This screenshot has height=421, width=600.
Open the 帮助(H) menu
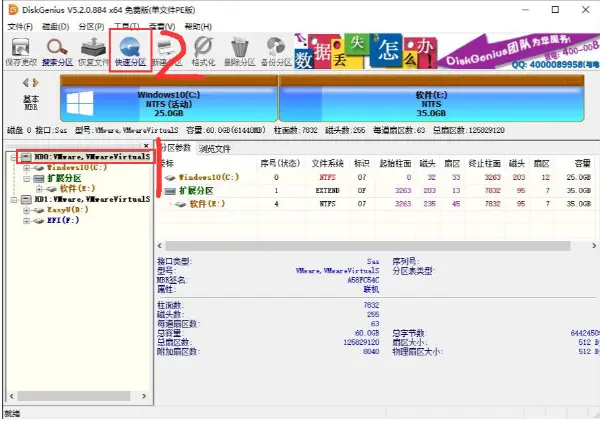coord(198,27)
